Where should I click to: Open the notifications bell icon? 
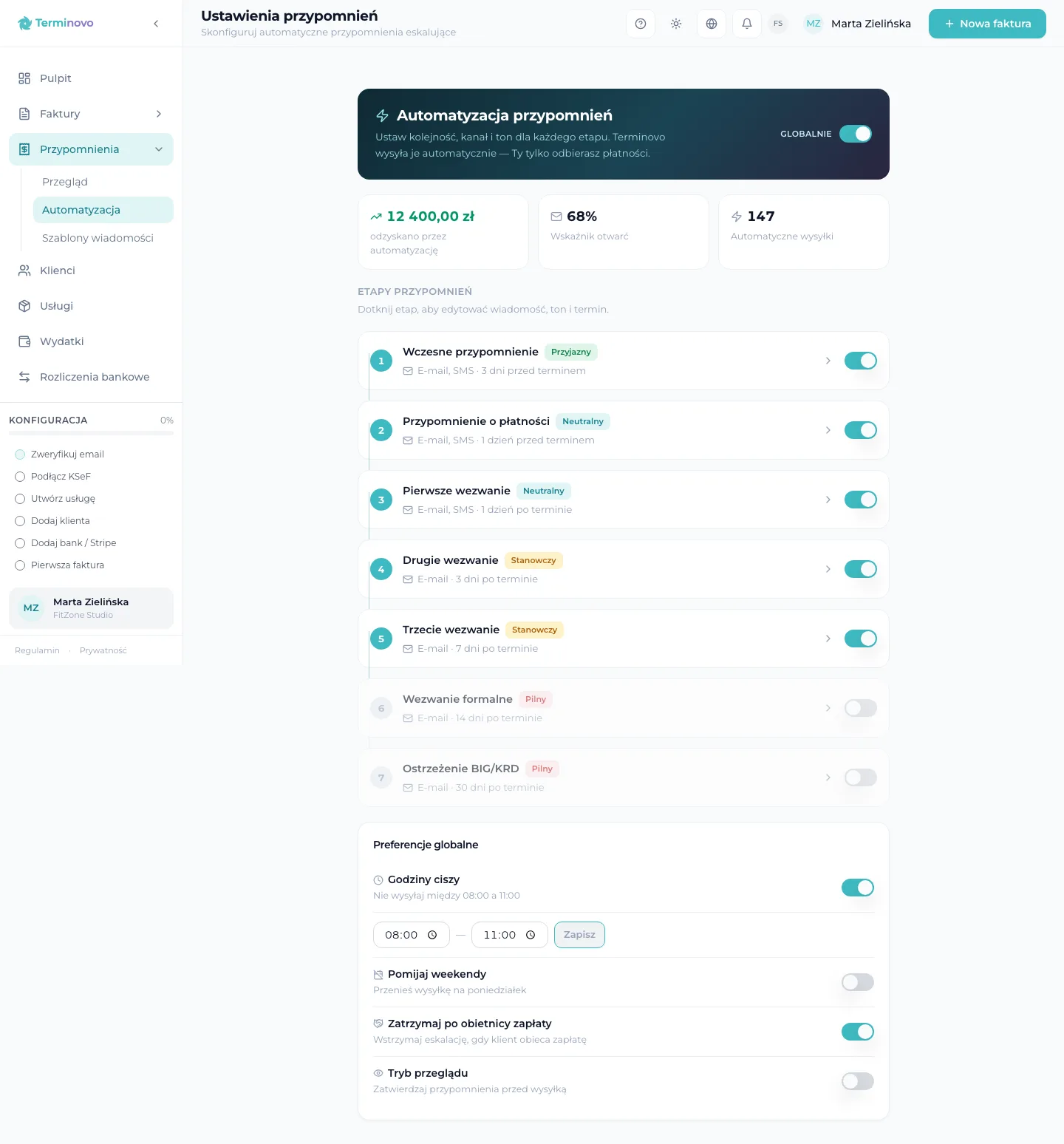[747, 24]
